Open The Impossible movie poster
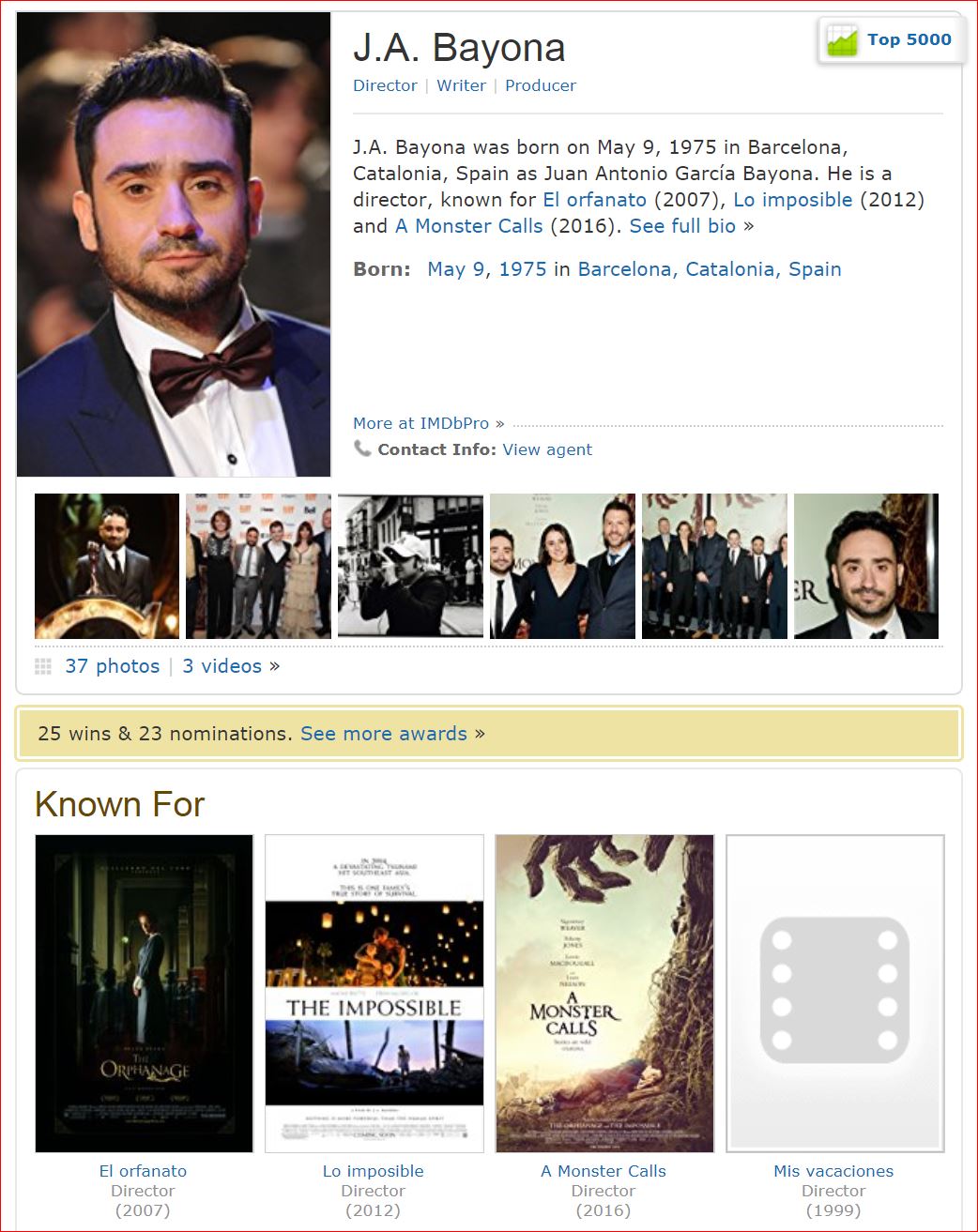978x1232 pixels. (x=374, y=993)
